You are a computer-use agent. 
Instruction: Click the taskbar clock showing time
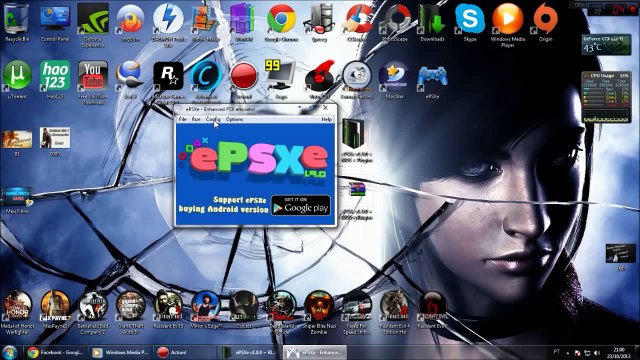(x=619, y=353)
